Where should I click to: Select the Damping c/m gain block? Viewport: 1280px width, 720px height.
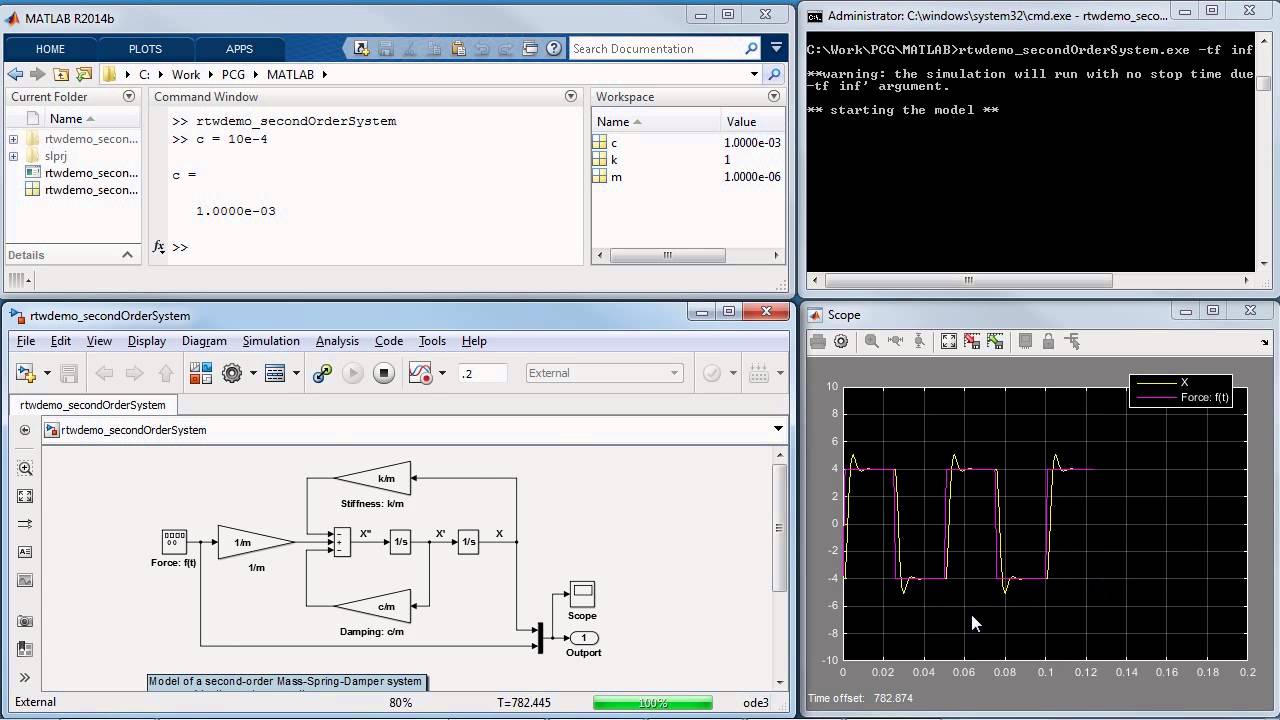pyautogui.click(x=373, y=606)
